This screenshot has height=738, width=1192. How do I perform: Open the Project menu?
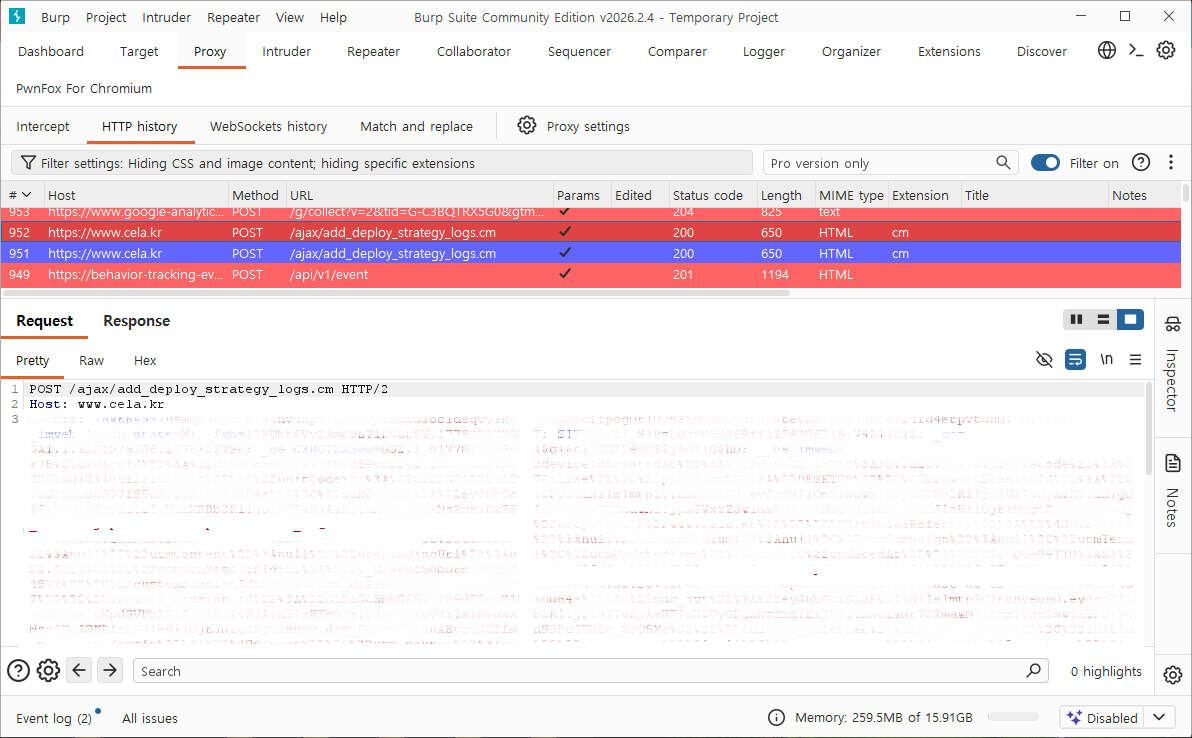(x=106, y=17)
